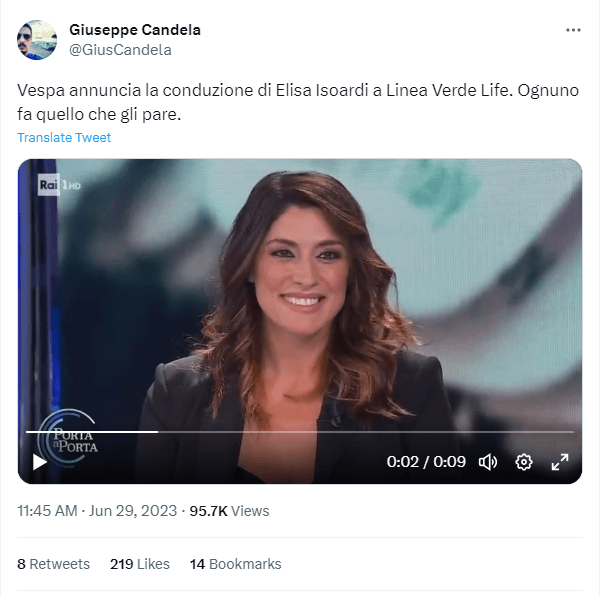Viewport: 610px width, 595px height.
Task: Play the video in the tweet
Action: pyautogui.click(x=40, y=462)
